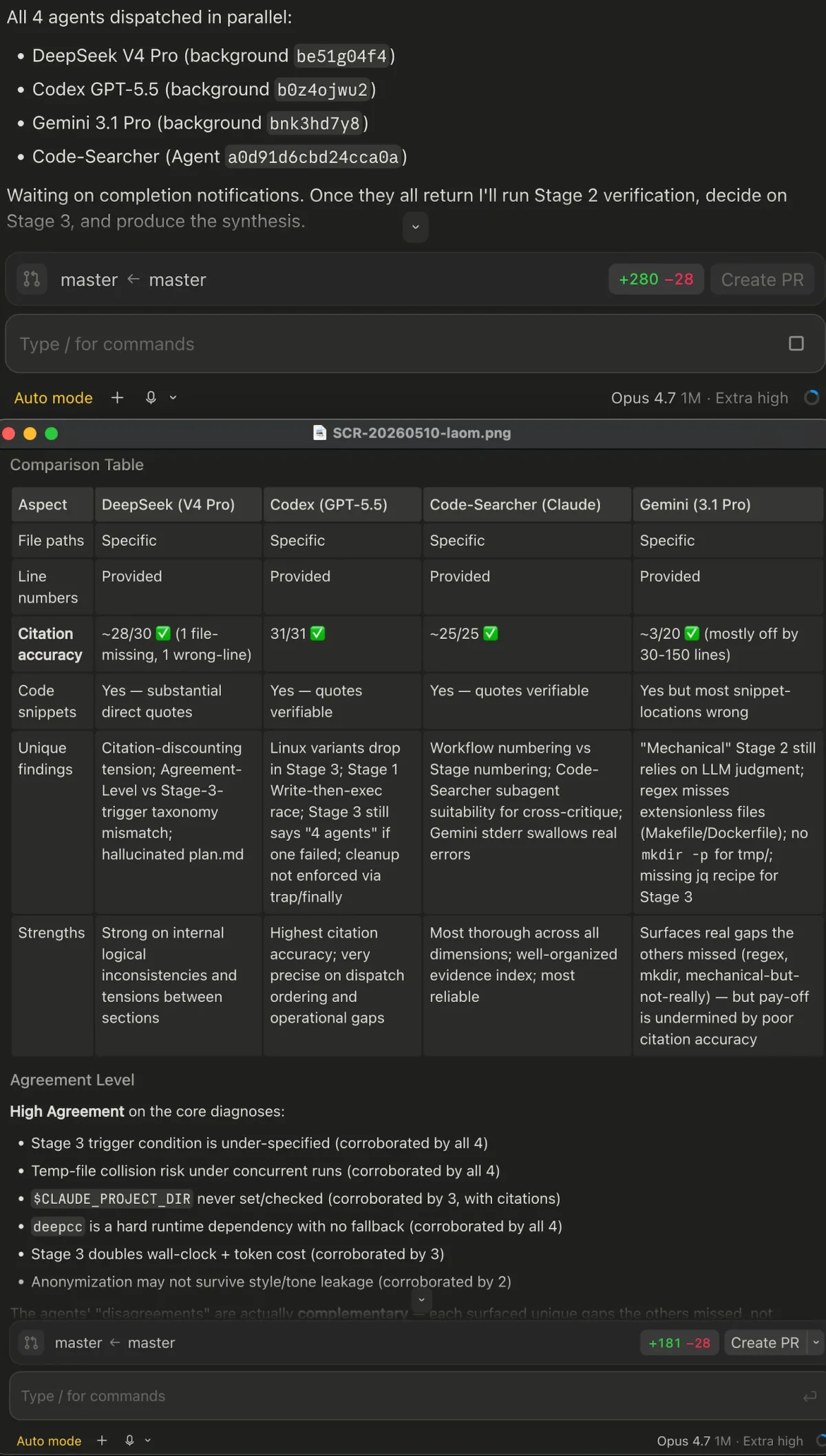Click Create PR next to +280 −28
Image resolution: width=826 pixels, height=1456 pixels.
point(762,279)
